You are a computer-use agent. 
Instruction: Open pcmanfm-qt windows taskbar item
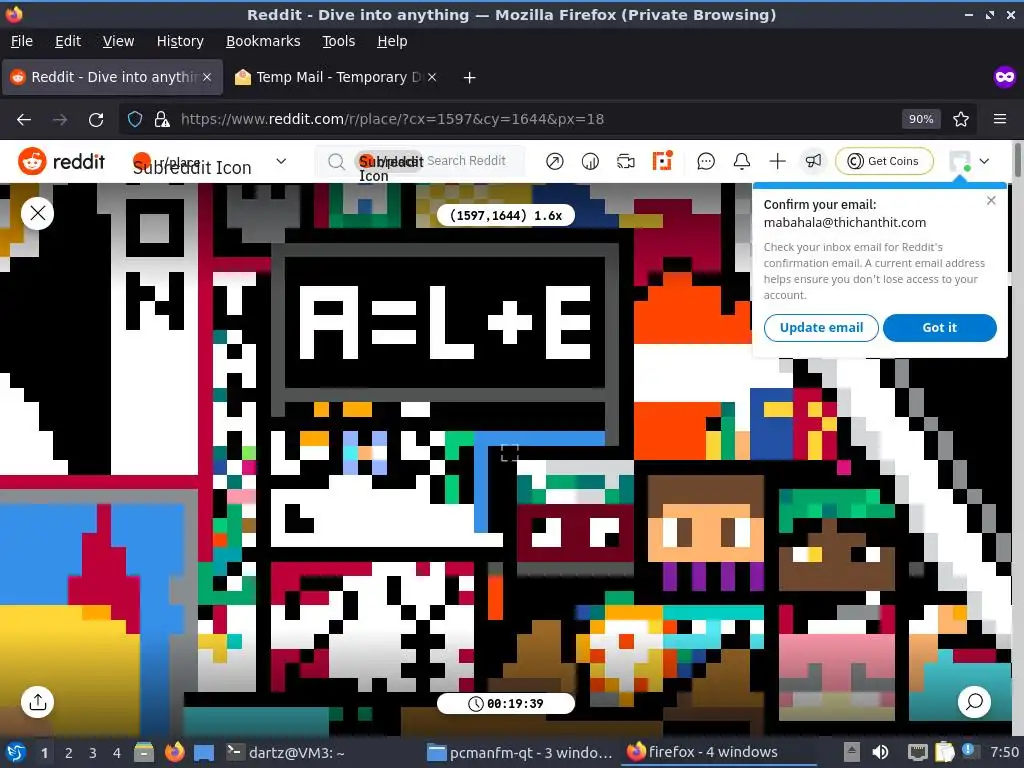519,752
